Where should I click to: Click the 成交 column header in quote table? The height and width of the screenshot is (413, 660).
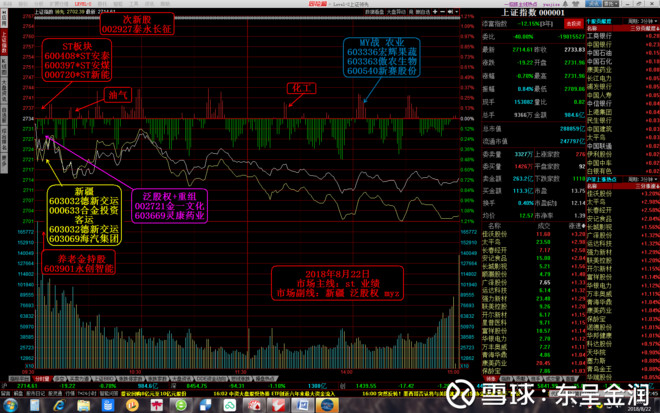coord(544,226)
